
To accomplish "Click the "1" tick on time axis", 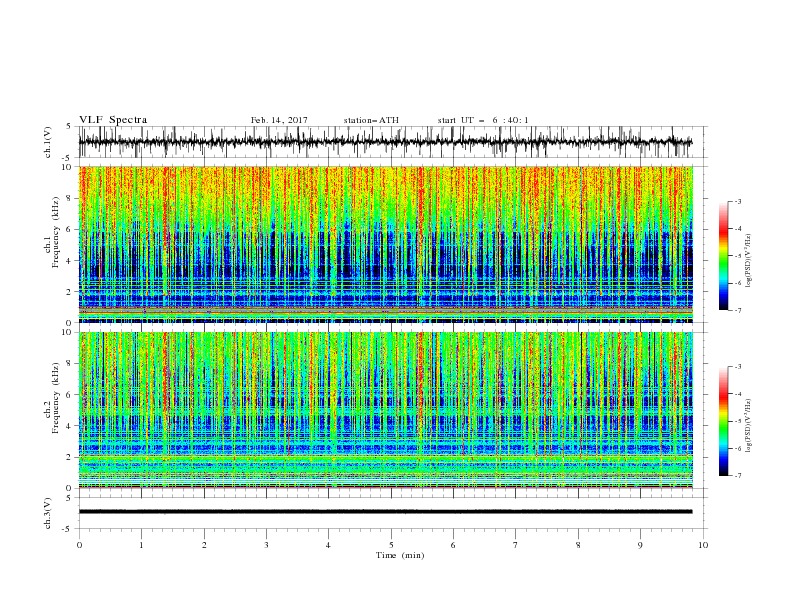I will pyautogui.click(x=141, y=545).
